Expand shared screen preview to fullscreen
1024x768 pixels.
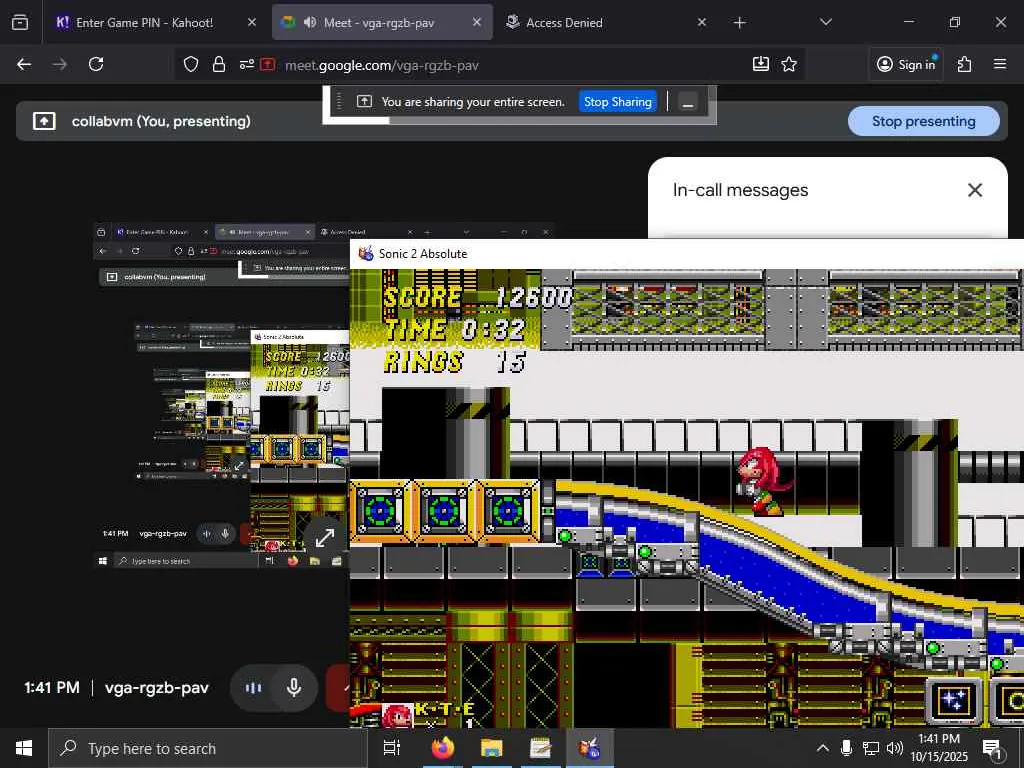pos(325,537)
